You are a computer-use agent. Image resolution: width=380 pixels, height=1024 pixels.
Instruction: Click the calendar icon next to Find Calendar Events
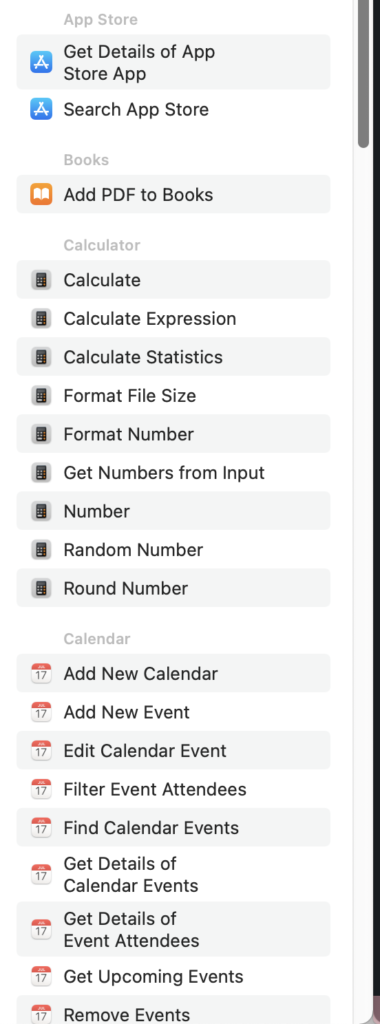41,827
